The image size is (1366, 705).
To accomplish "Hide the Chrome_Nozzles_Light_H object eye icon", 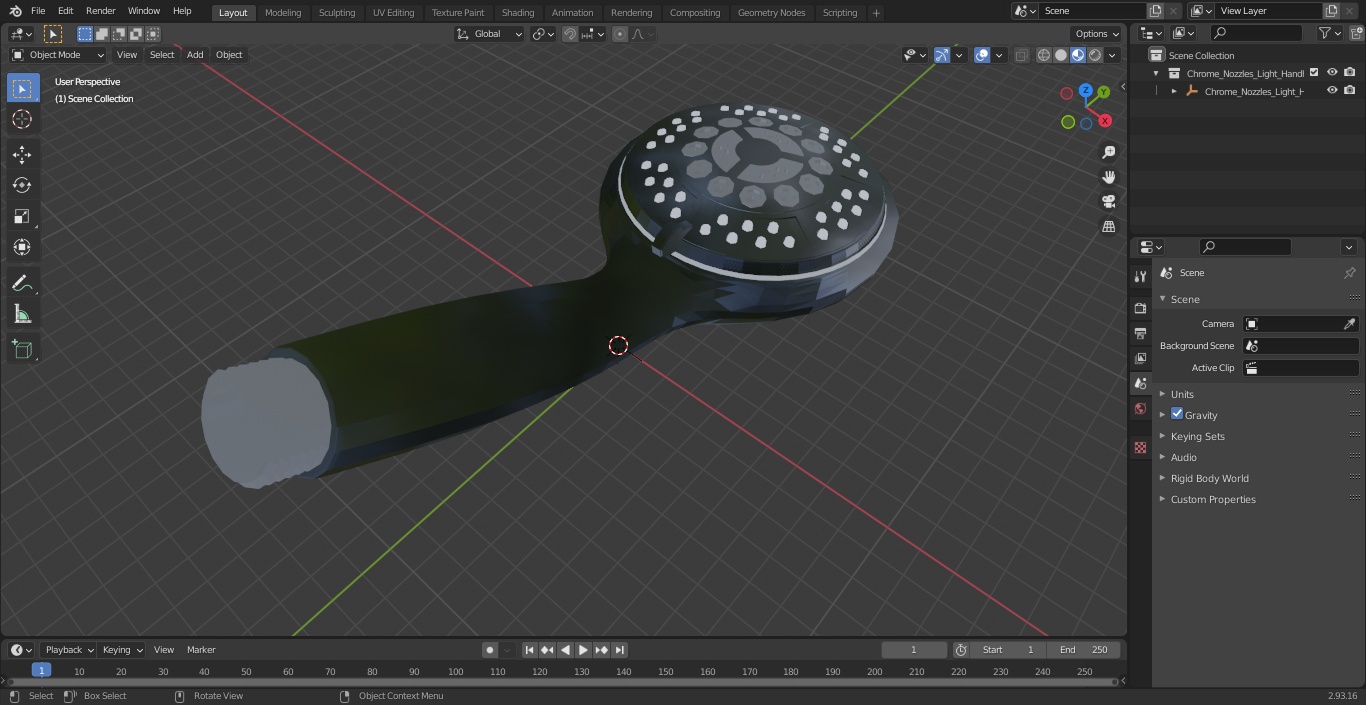I will (x=1332, y=90).
